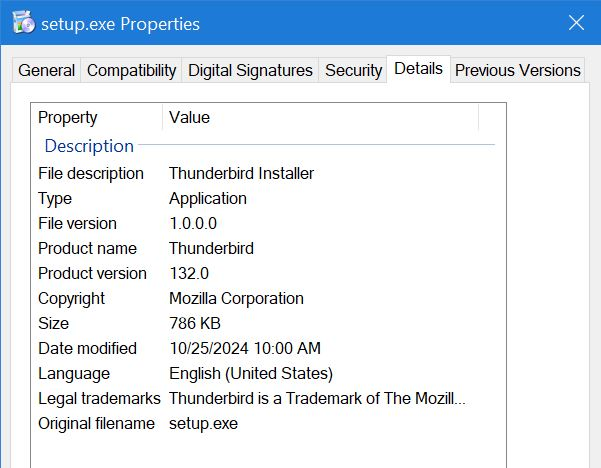Viewport: 601px width, 468px height.
Task: Switch to the Security tab
Action: click(353, 70)
